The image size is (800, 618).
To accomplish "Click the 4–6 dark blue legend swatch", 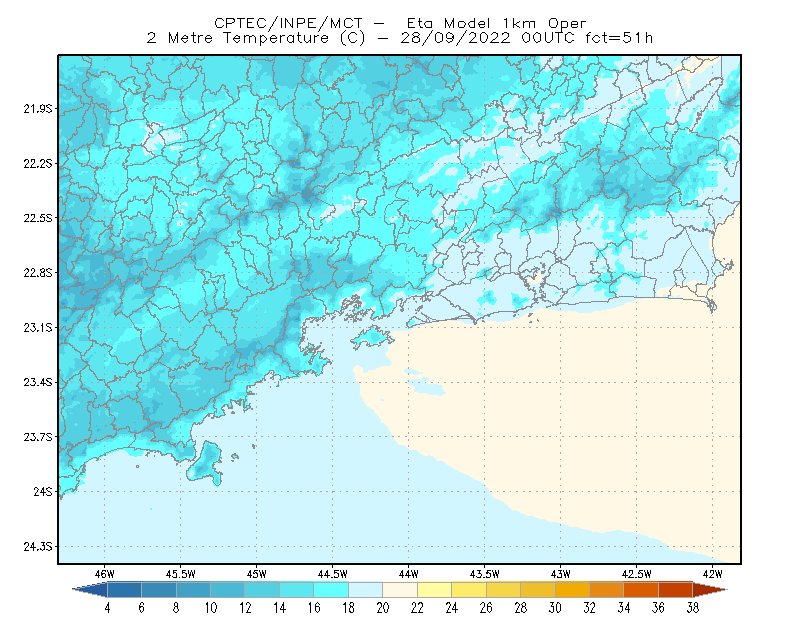I will (124, 590).
